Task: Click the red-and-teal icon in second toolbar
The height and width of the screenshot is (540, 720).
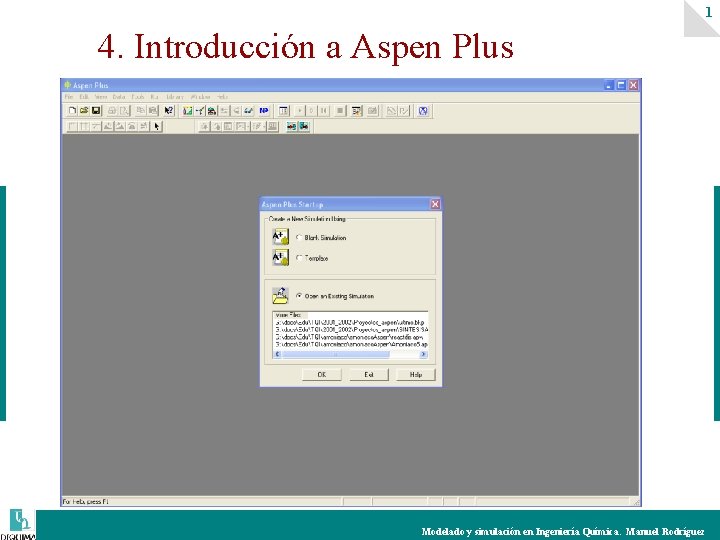Action: coord(292,126)
